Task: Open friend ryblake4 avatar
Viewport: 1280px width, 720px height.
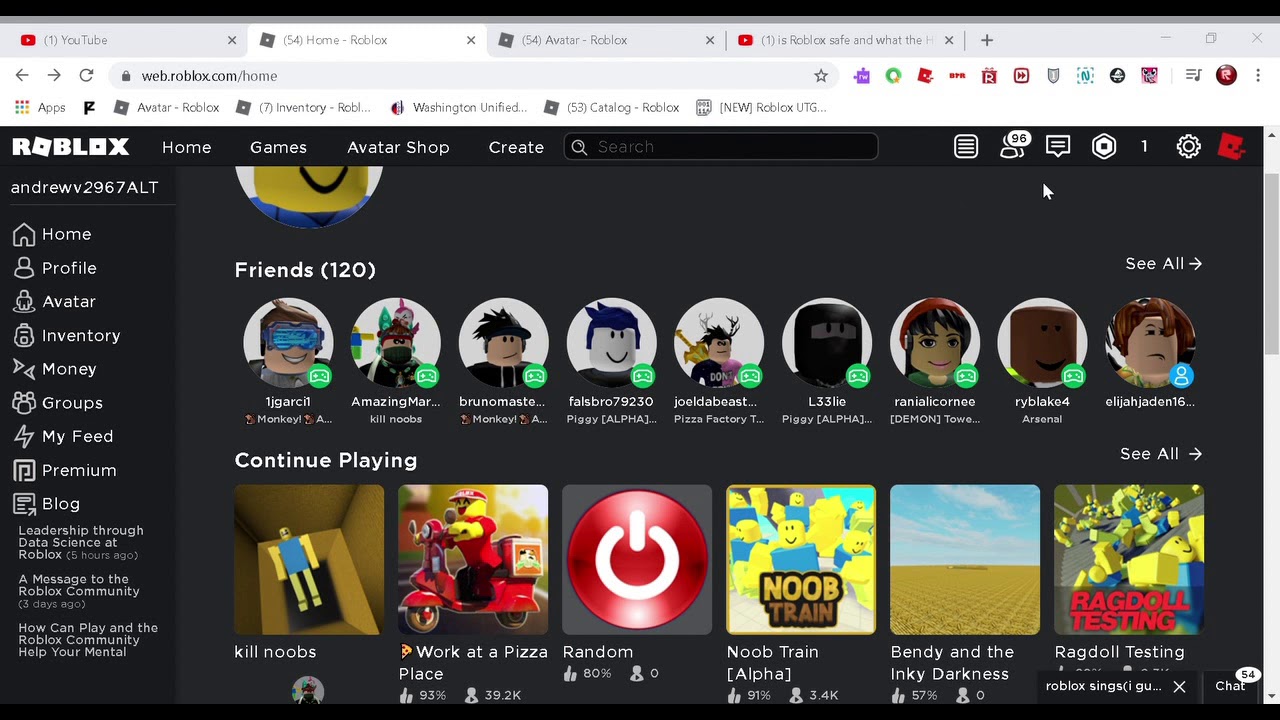Action: pyautogui.click(x=1042, y=343)
